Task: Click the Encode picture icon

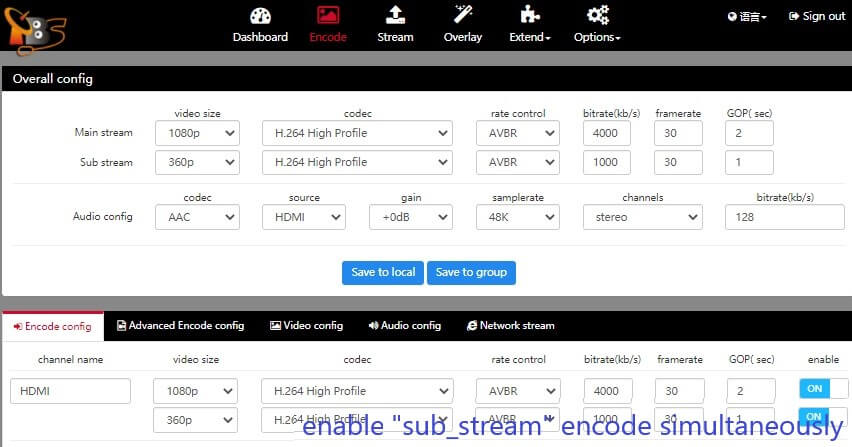Action: coord(328,16)
